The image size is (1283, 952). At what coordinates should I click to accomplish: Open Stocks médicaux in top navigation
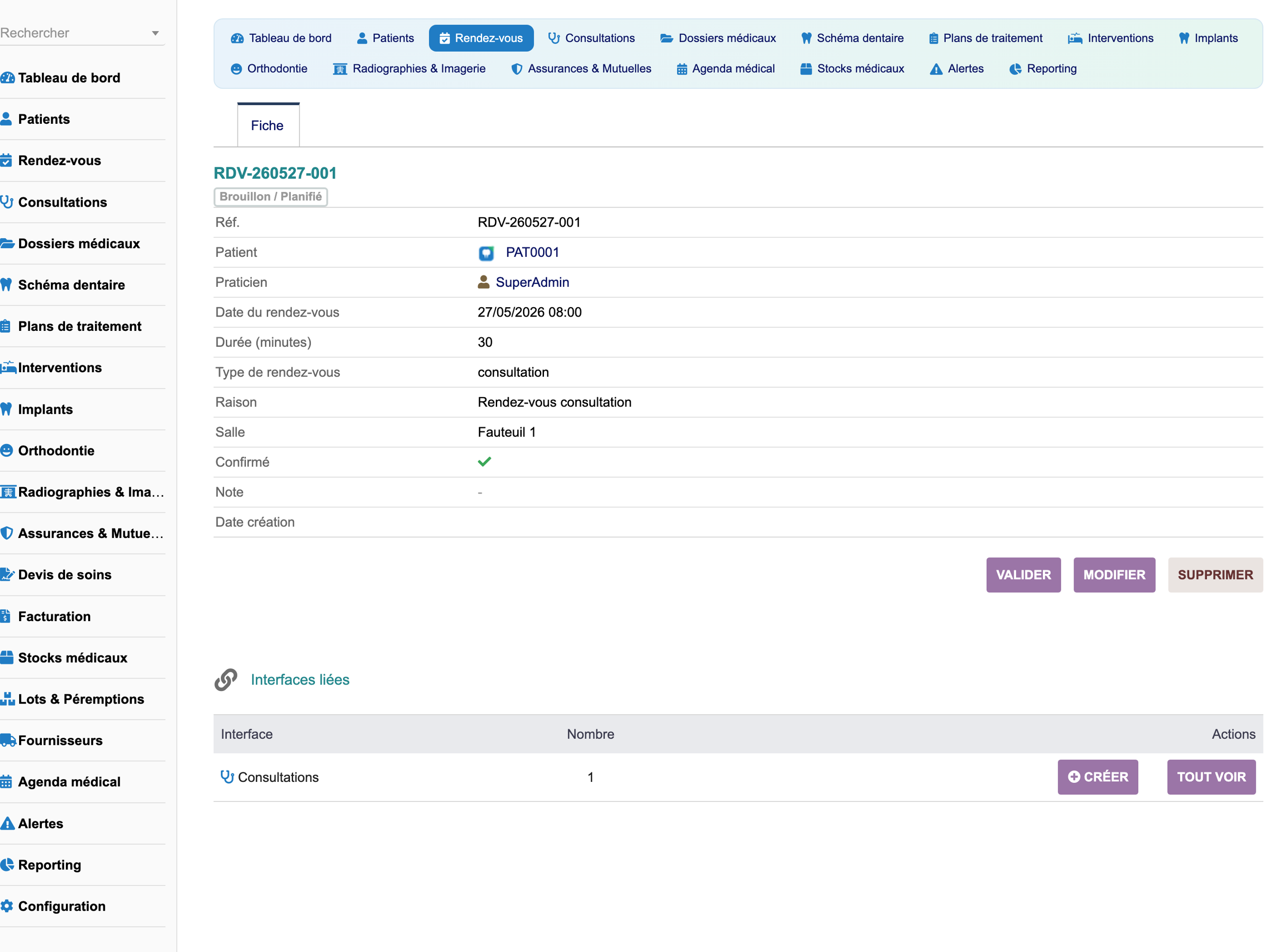853,69
